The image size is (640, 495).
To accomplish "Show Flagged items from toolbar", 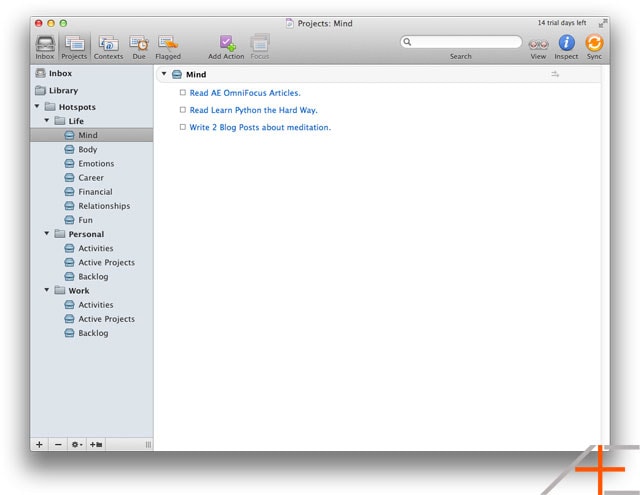I will tap(168, 43).
